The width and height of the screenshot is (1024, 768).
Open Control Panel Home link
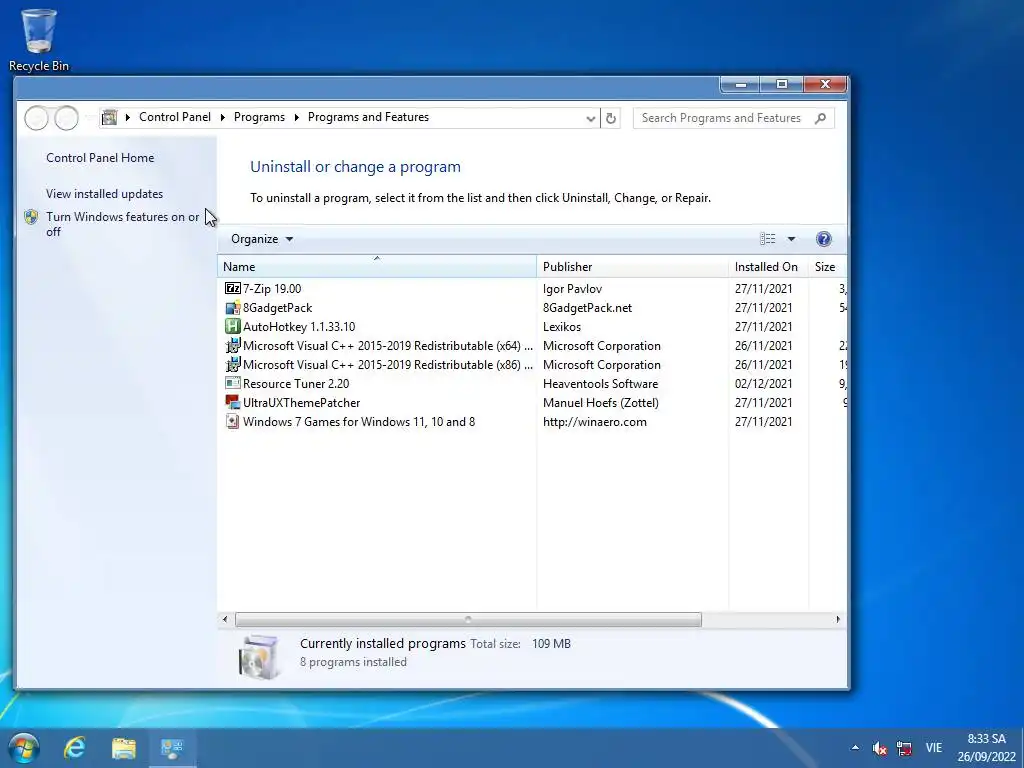100,157
